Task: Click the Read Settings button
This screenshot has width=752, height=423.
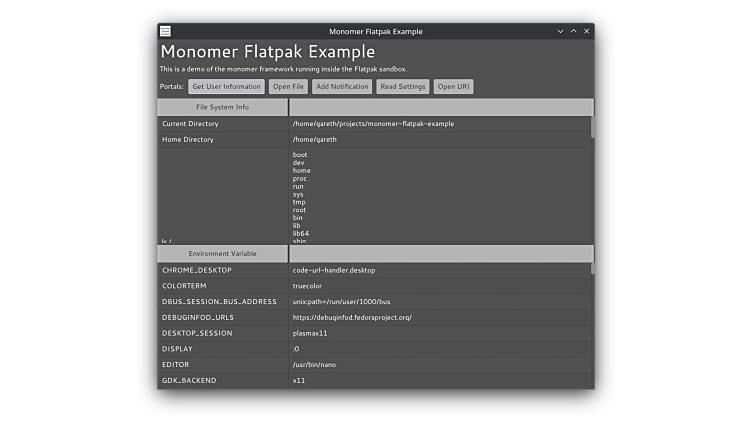Action: [x=403, y=86]
